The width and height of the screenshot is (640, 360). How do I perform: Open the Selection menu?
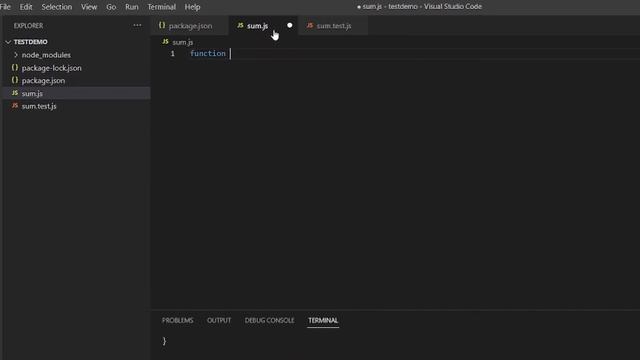pyautogui.click(x=57, y=7)
